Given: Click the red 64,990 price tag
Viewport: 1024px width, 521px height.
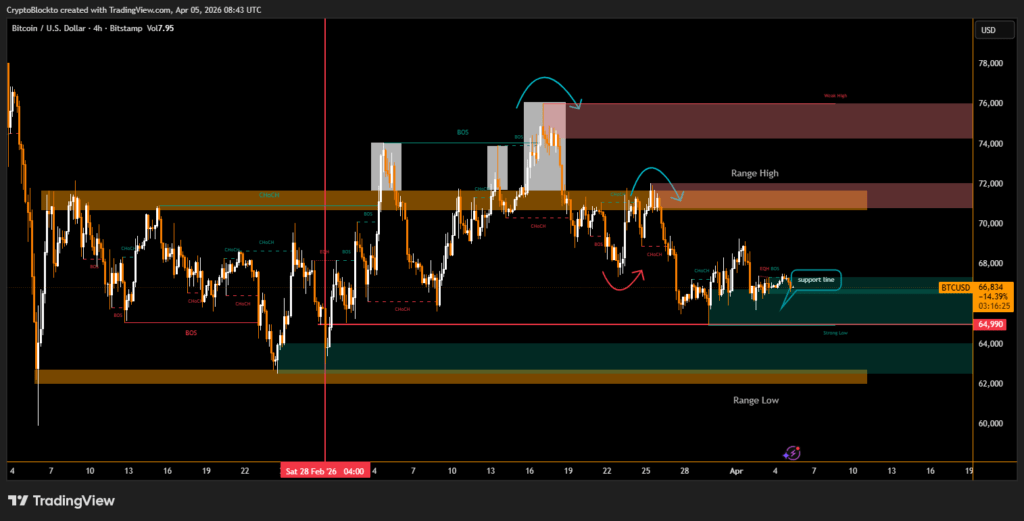Looking at the screenshot, I should 990,325.
